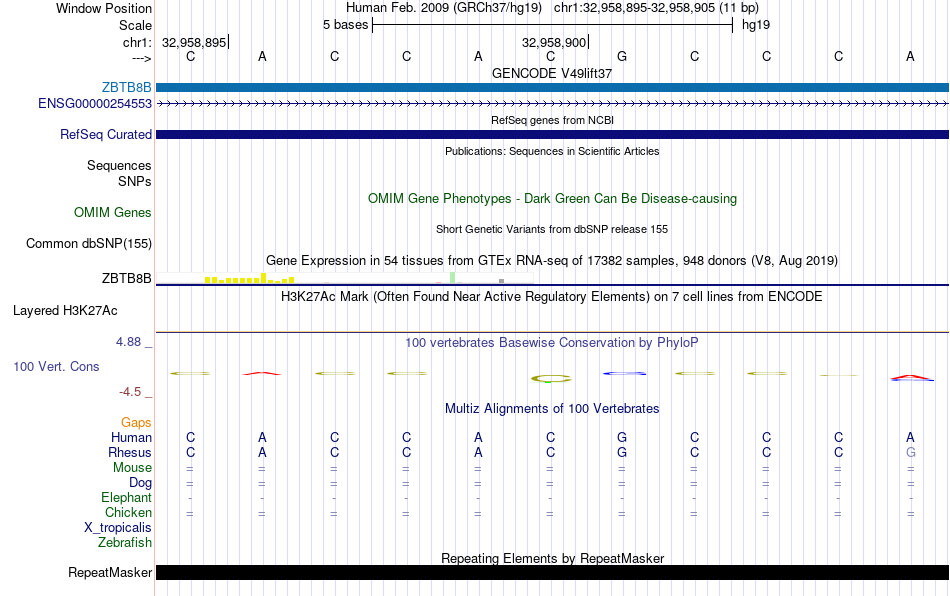Click the Gaps label in Multiz track
950x596 pixels.
(136, 423)
